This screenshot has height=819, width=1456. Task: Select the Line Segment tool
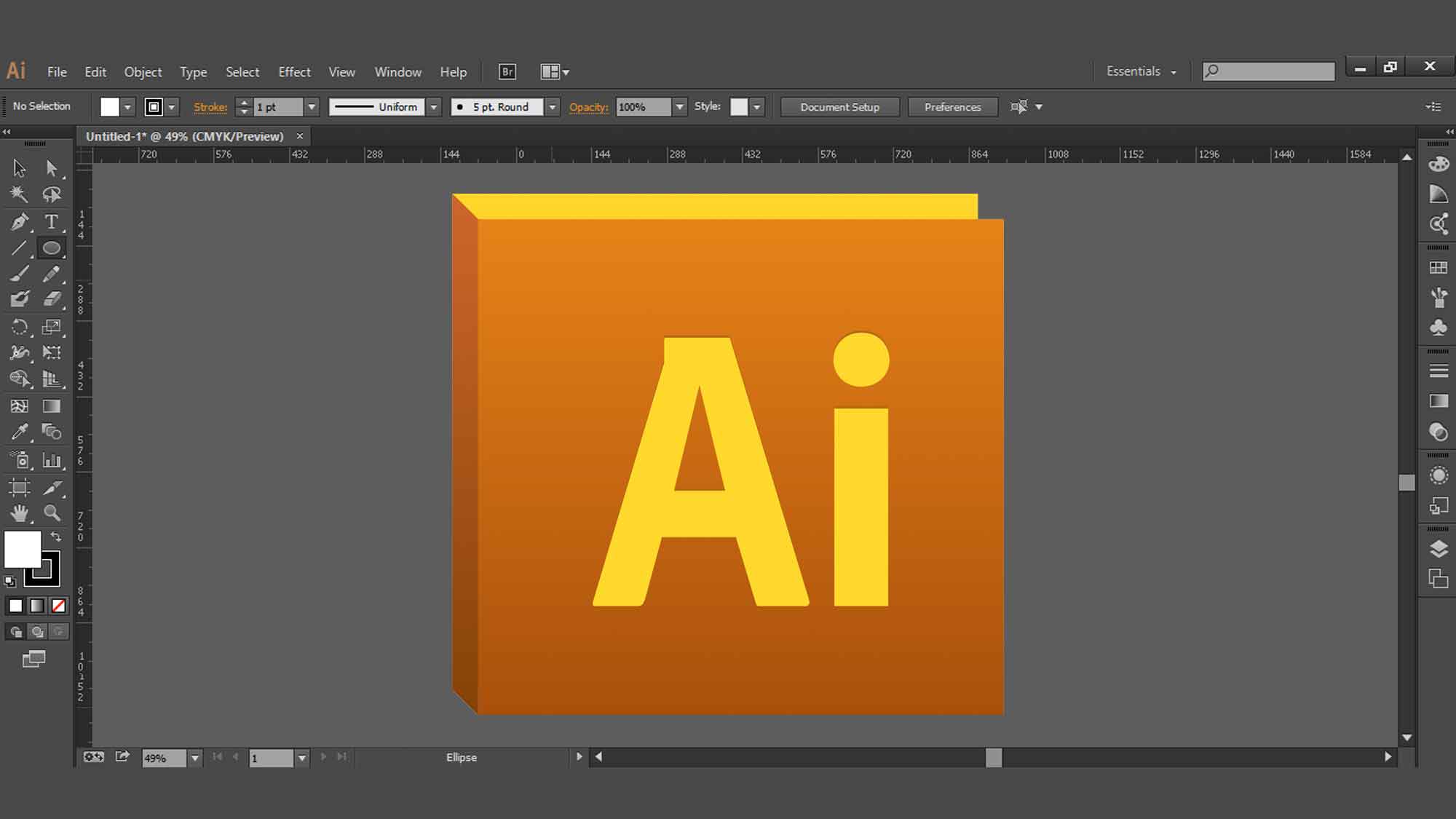click(20, 248)
